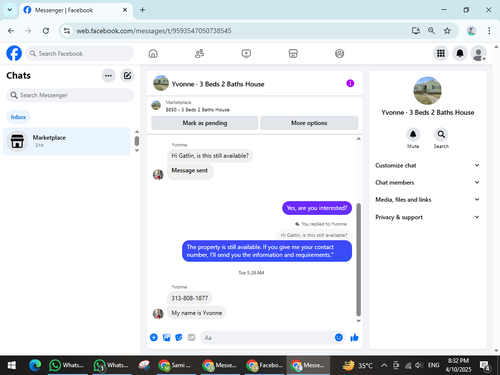
Task: Expand Privacy & support section
Action: tap(427, 217)
